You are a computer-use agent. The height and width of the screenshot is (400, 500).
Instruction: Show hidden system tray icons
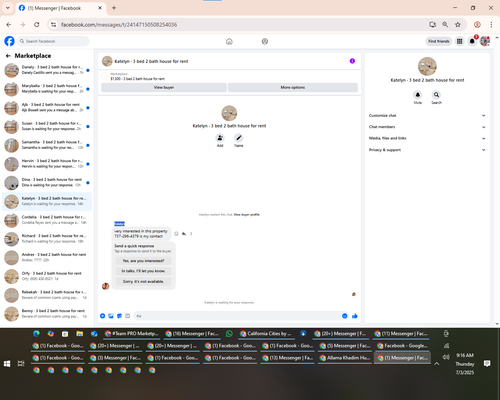[x=437, y=364]
